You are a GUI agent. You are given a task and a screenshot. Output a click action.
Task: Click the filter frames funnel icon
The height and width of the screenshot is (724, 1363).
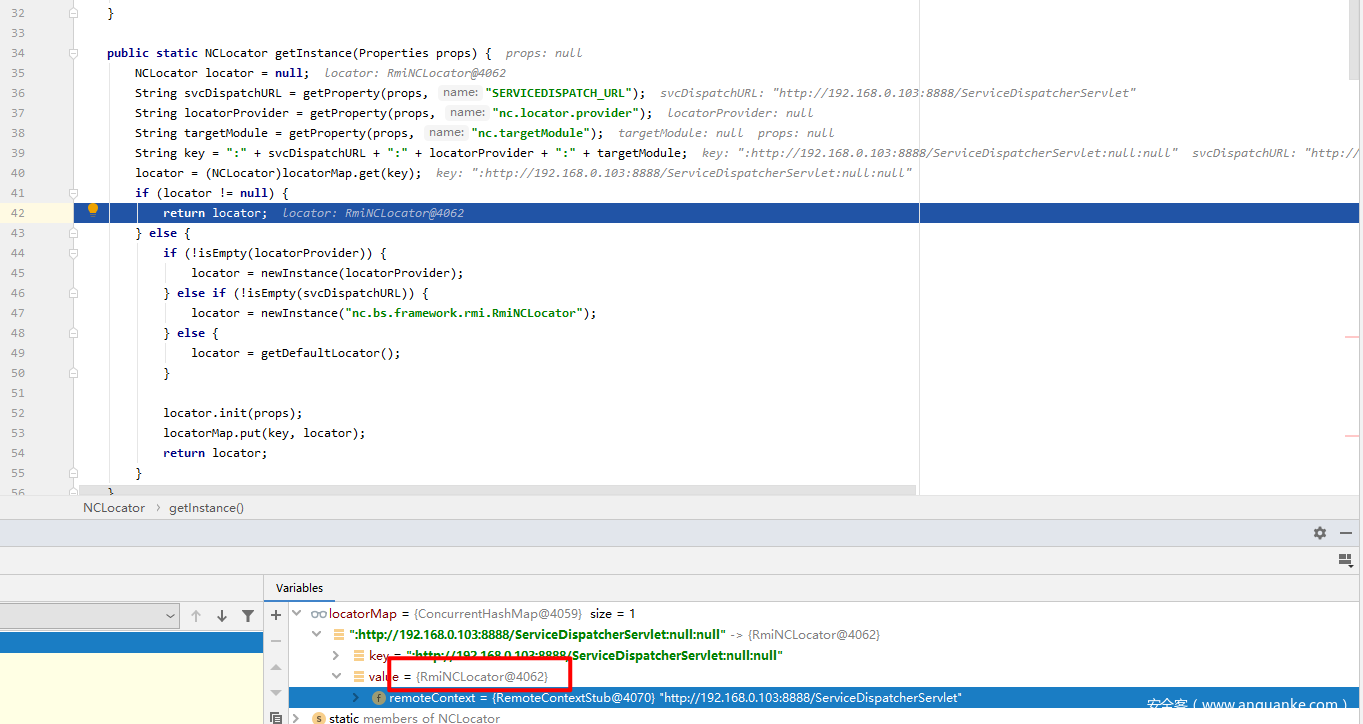[248, 616]
